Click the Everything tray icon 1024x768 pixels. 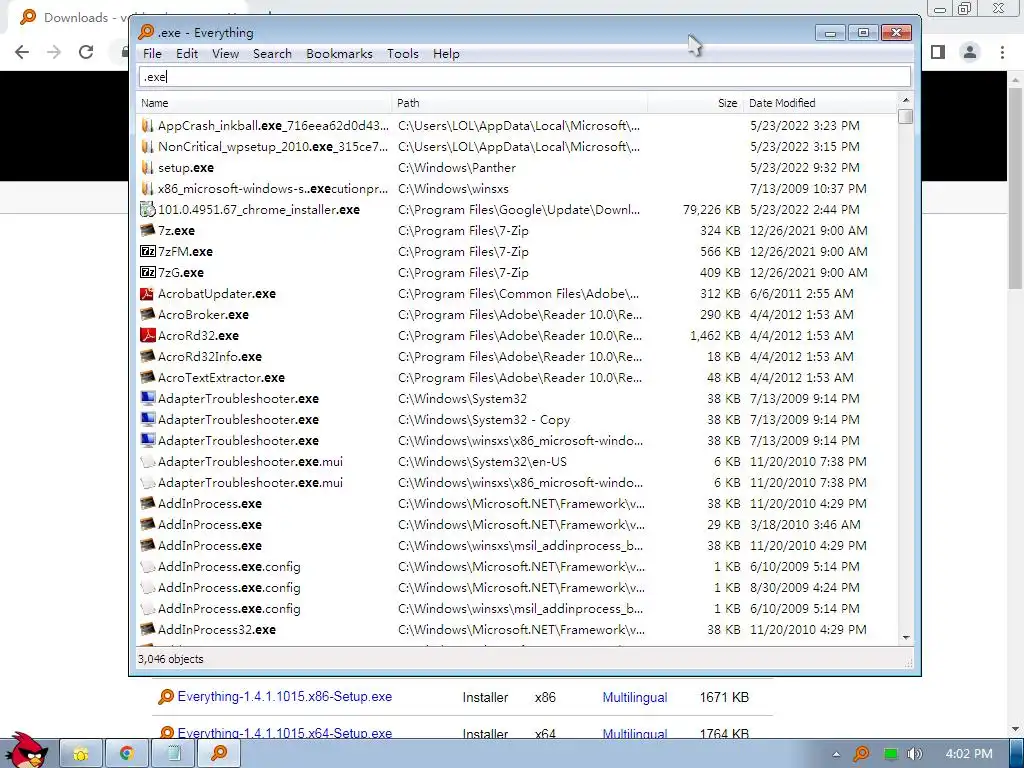(x=861, y=754)
